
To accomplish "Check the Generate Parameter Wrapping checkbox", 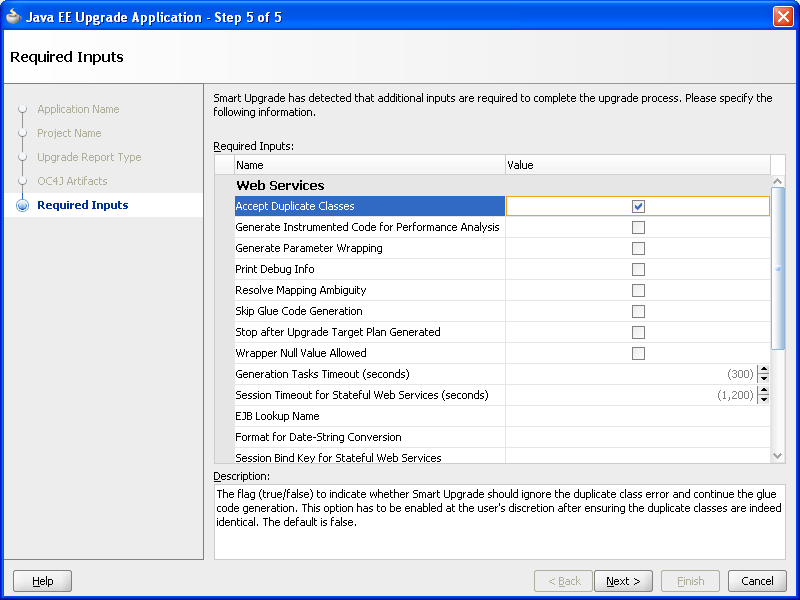I will click(638, 248).
